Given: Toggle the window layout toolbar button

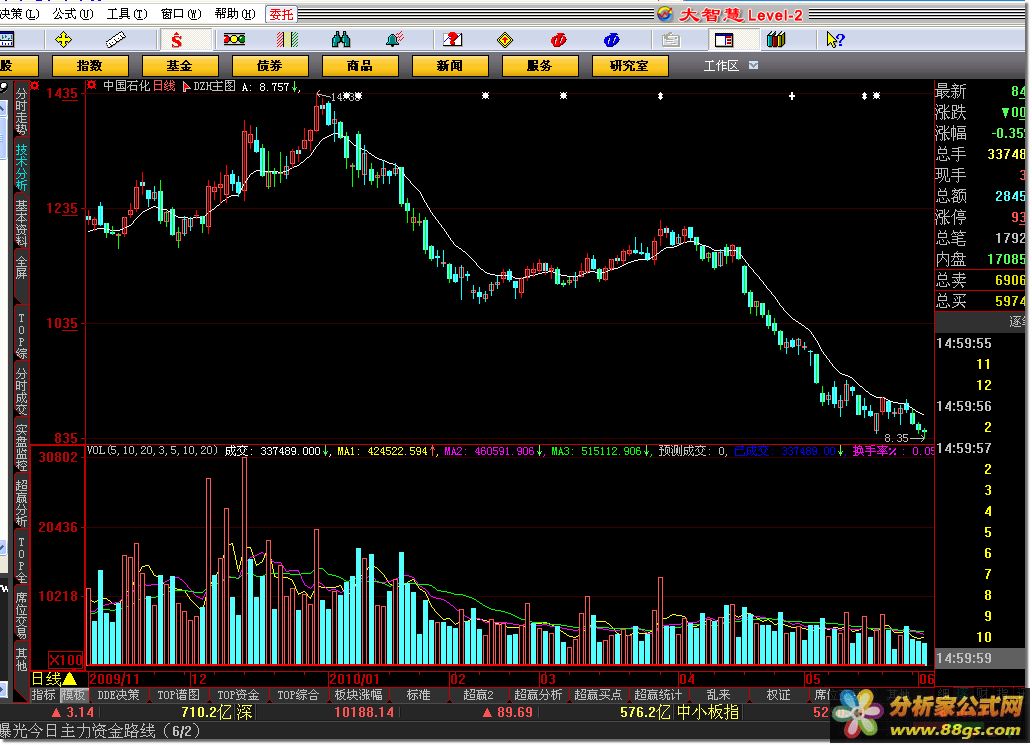Looking at the screenshot, I should tap(723, 40).
